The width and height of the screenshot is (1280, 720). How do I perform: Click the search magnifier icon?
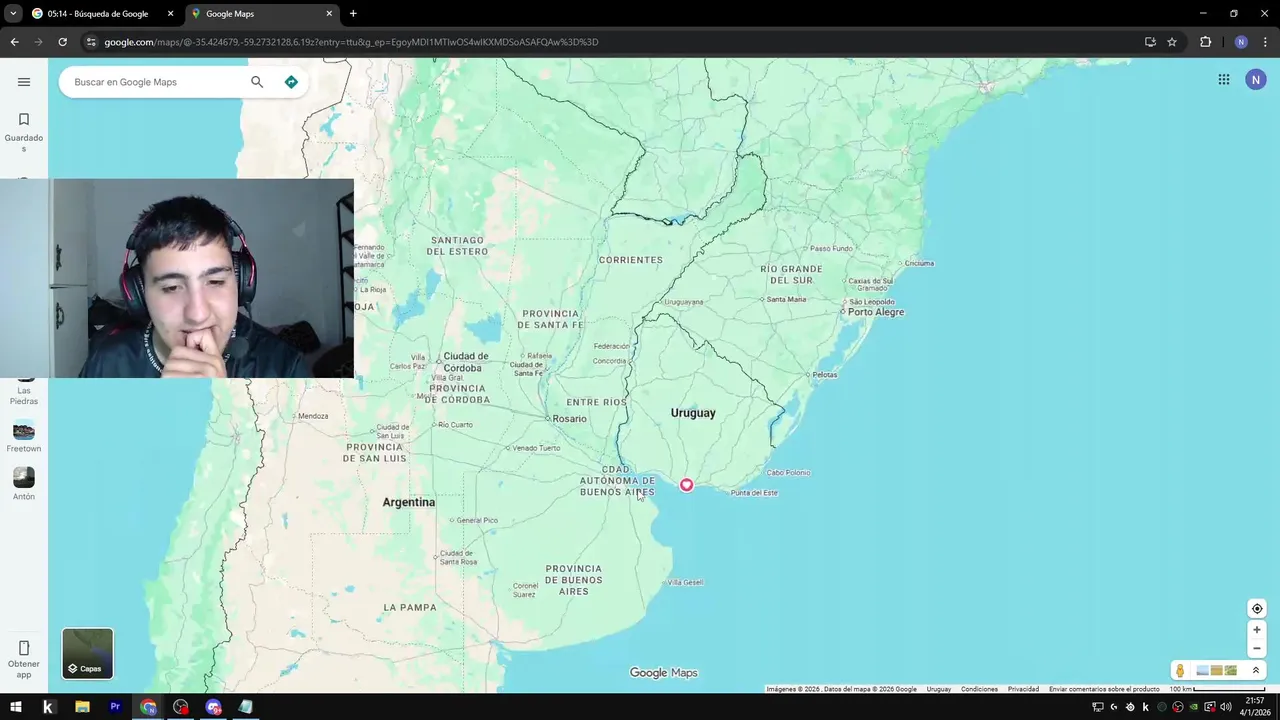pos(257,82)
